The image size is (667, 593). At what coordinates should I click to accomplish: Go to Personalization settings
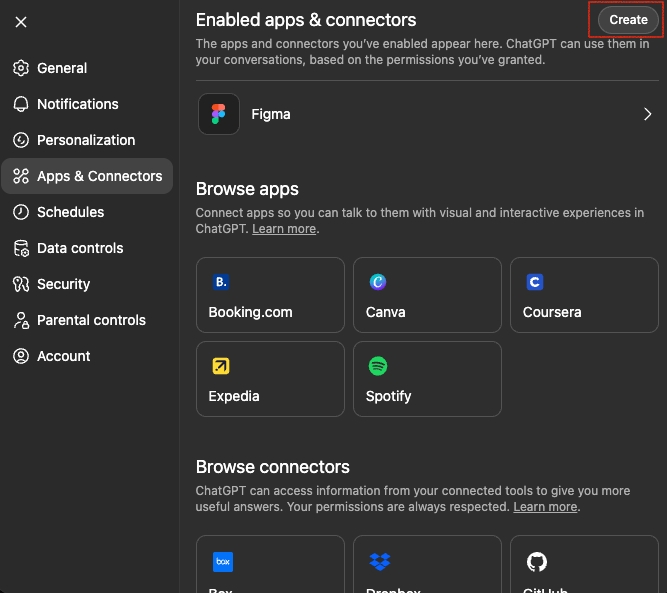85,140
